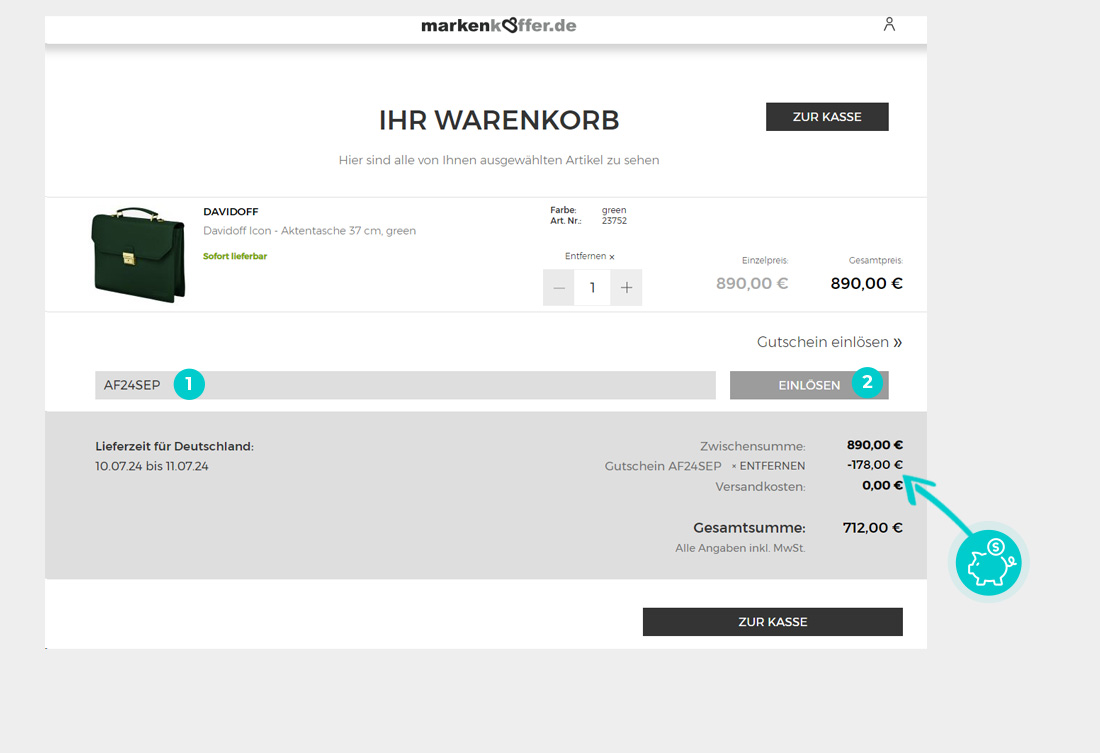The image size is (1100, 753).
Task: Increase quantity with the plus button
Action: click(x=626, y=288)
